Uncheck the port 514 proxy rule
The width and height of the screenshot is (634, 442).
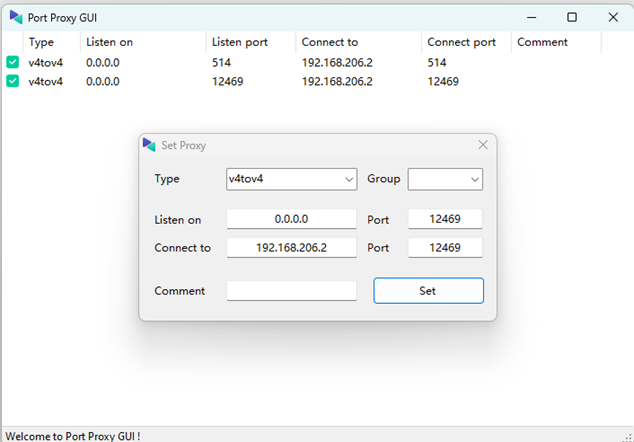point(12,62)
